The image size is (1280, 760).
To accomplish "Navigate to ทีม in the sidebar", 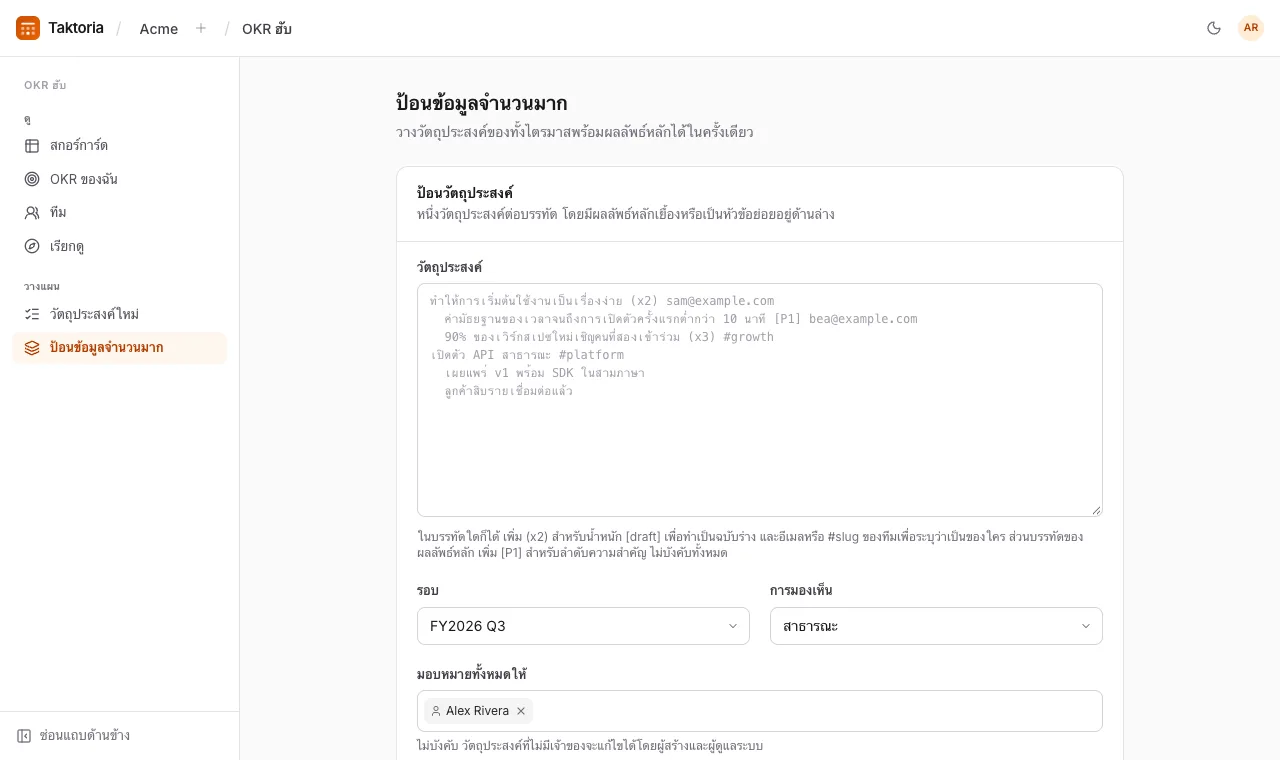I will 119,213.
